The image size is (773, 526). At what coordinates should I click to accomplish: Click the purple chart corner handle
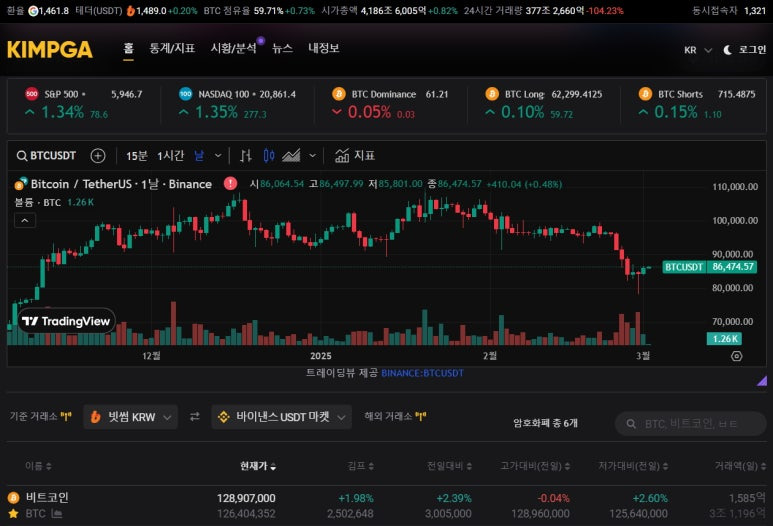pyautogui.click(x=762, y=380)
